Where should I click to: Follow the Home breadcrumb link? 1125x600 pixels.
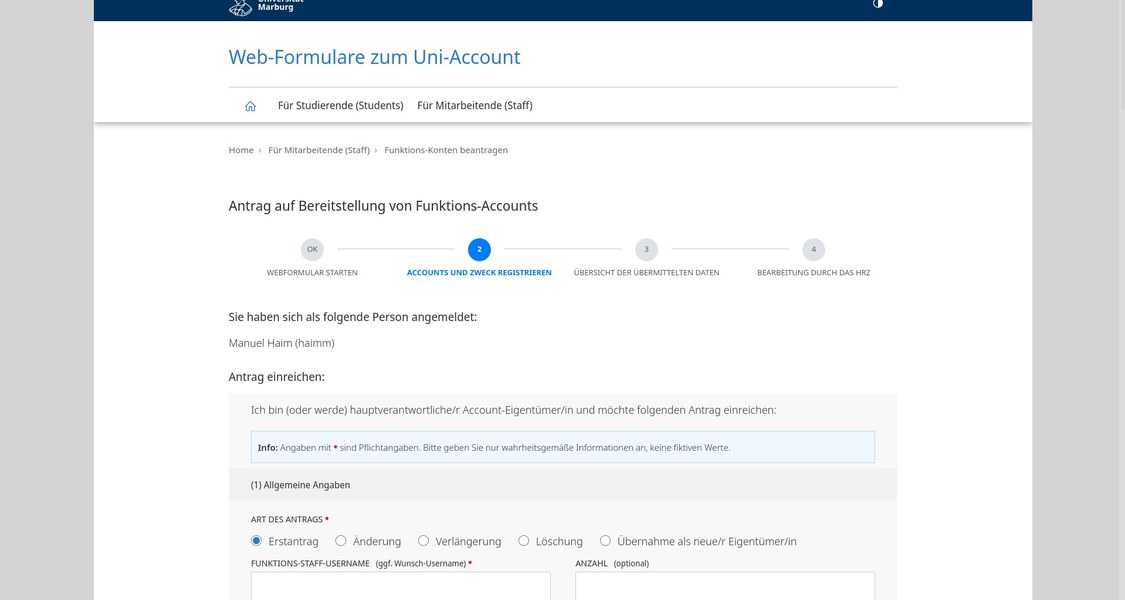(x=241, y=150)
